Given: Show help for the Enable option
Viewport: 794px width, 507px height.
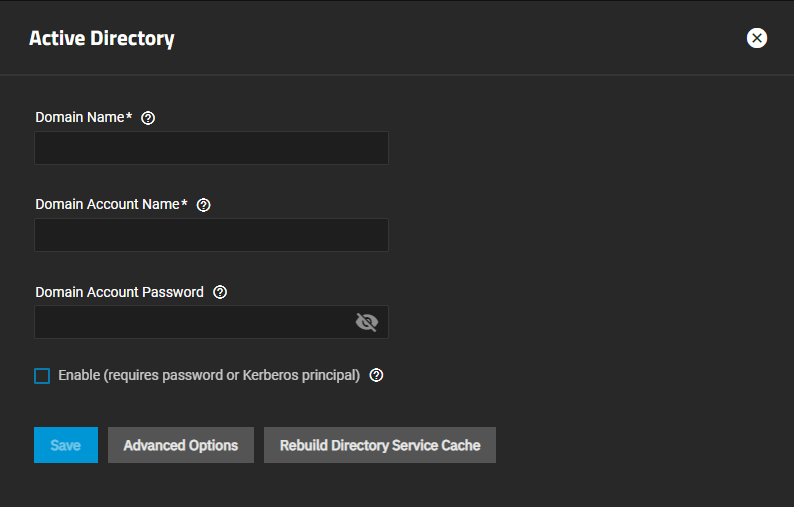Looking at the screenshot, I should coord(376,376).
